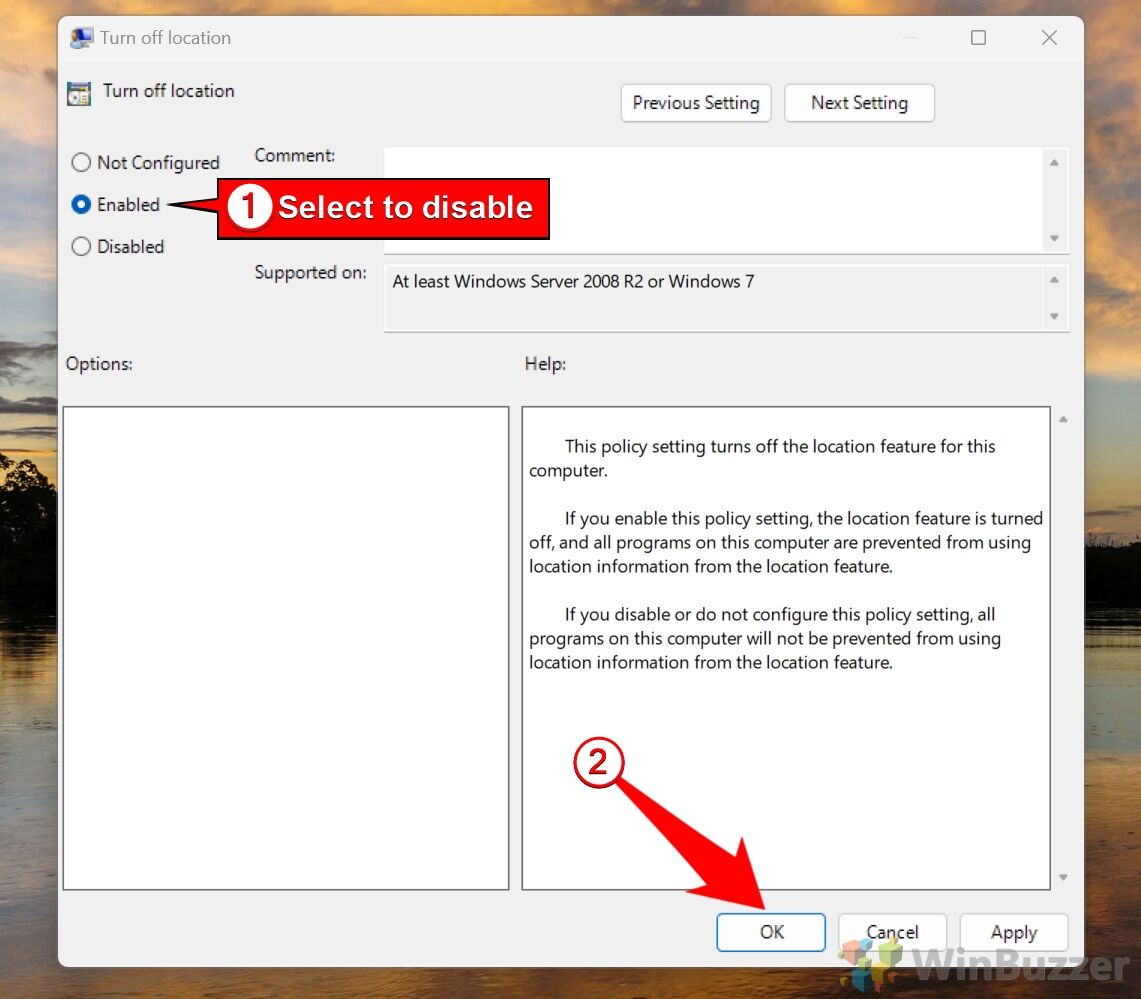1141x999 pixels.
Task: Click the Comment box scroll up arrow
Action: [1054, 162]
